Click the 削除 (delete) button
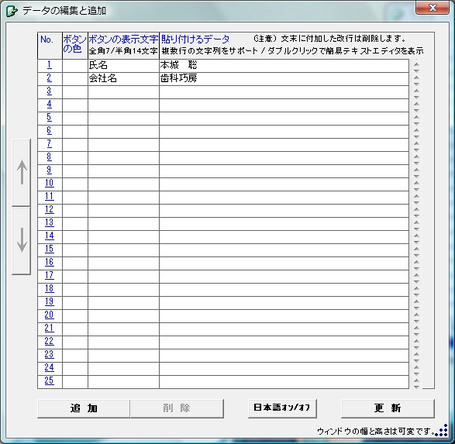This screenshot has height=444, width=455. 176,408
